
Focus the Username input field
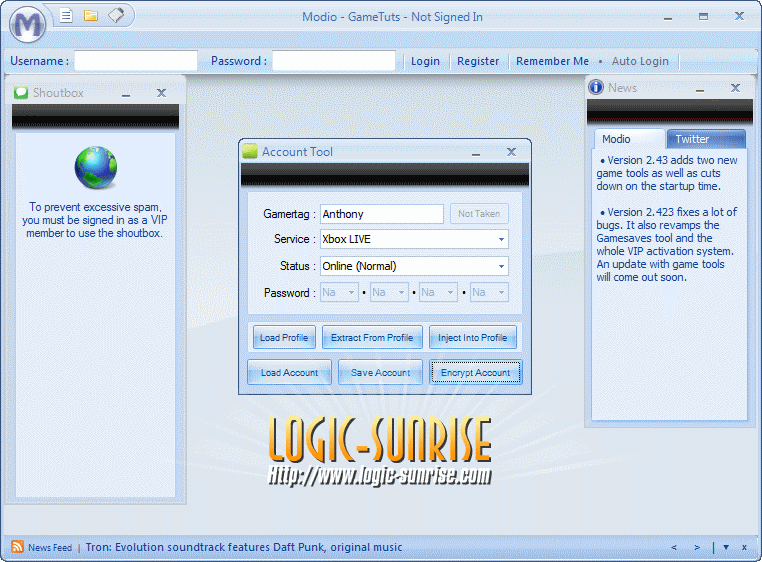click(136, 61)
